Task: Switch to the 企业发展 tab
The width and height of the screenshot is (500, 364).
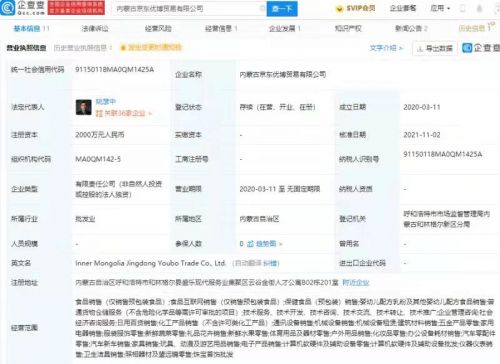Action: tap(284, 29)
